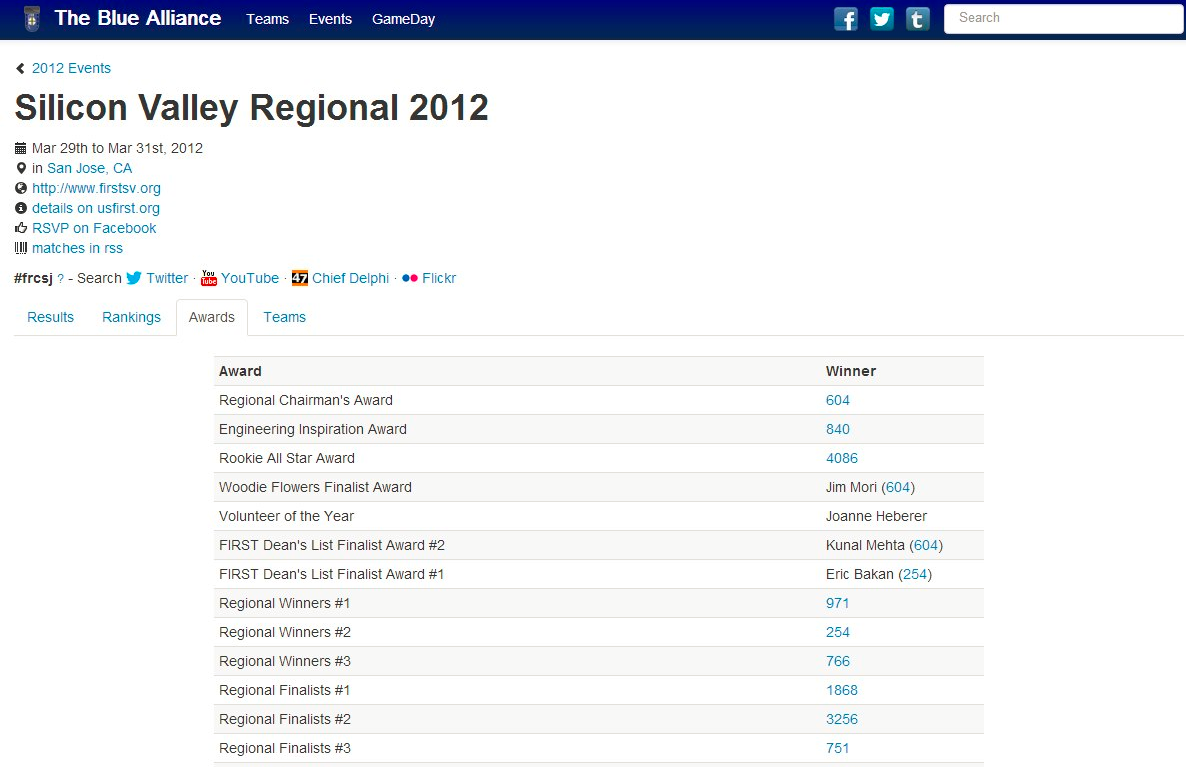
Task: Open GameDay in the top navigation
Action: point(403,19)
